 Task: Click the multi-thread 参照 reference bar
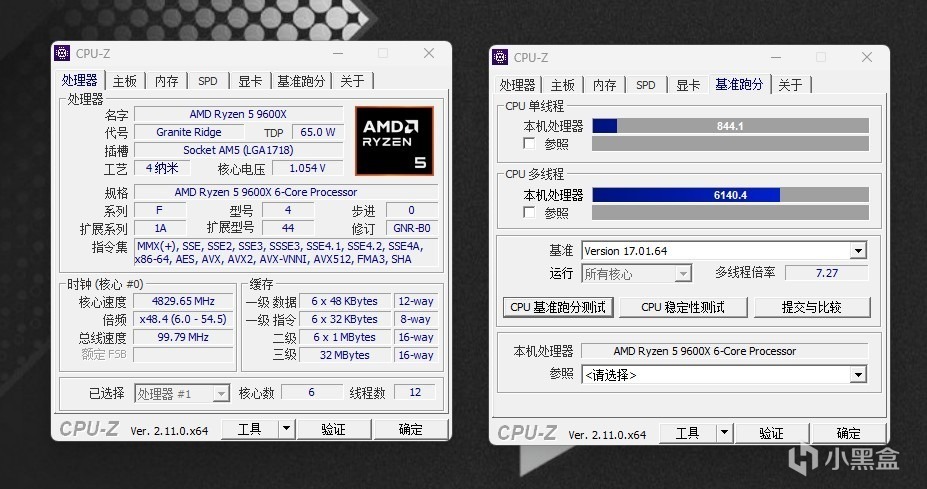(x=730, y=212)
